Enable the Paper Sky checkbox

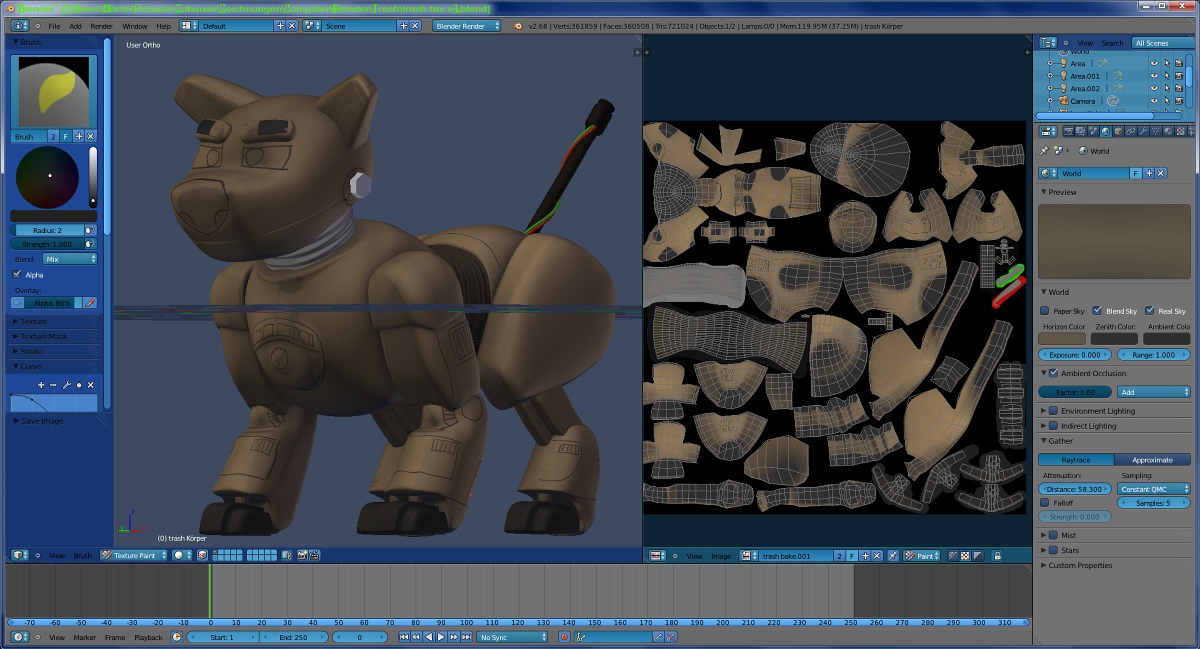point(1046,311)
